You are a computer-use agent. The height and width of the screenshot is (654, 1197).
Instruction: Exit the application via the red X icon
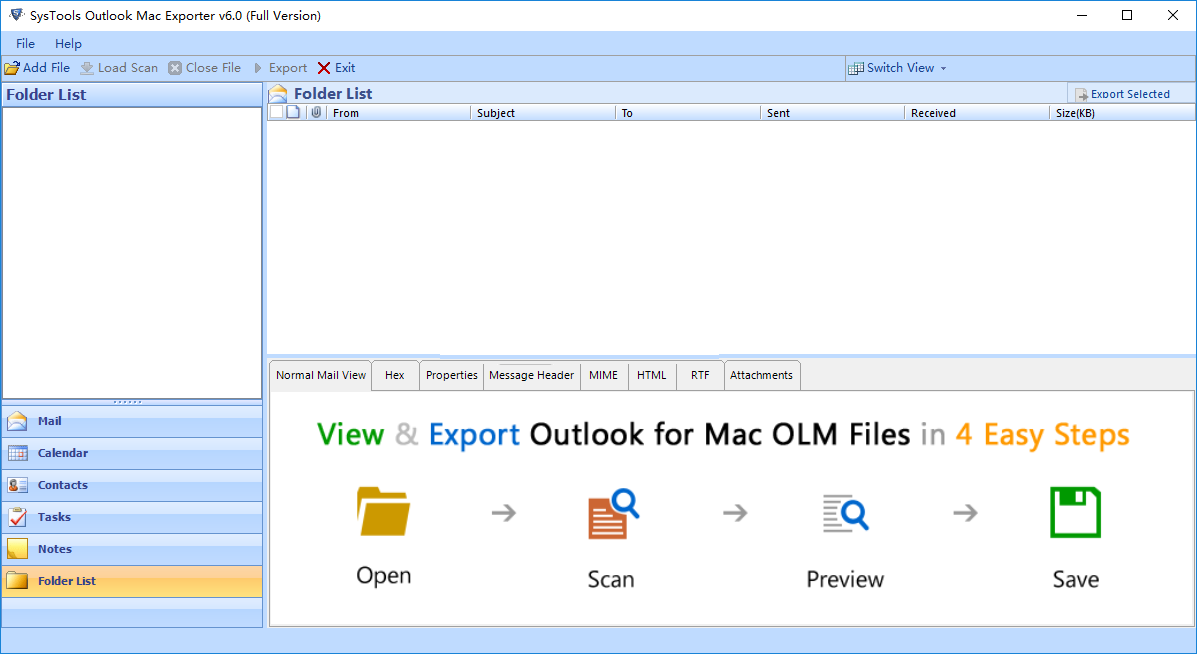(x=336, y=67)
